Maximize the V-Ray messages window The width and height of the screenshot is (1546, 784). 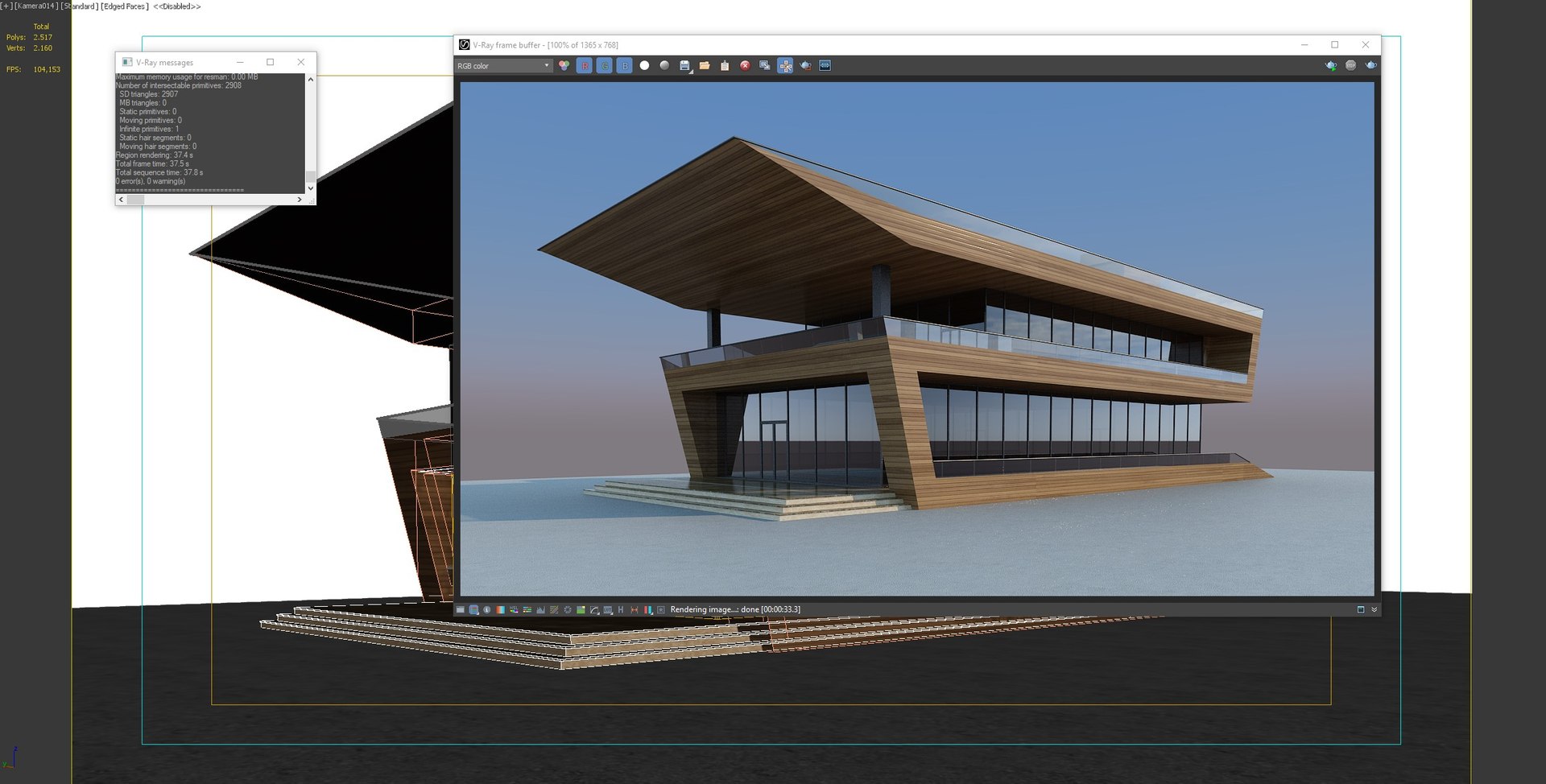coord(270,62)
